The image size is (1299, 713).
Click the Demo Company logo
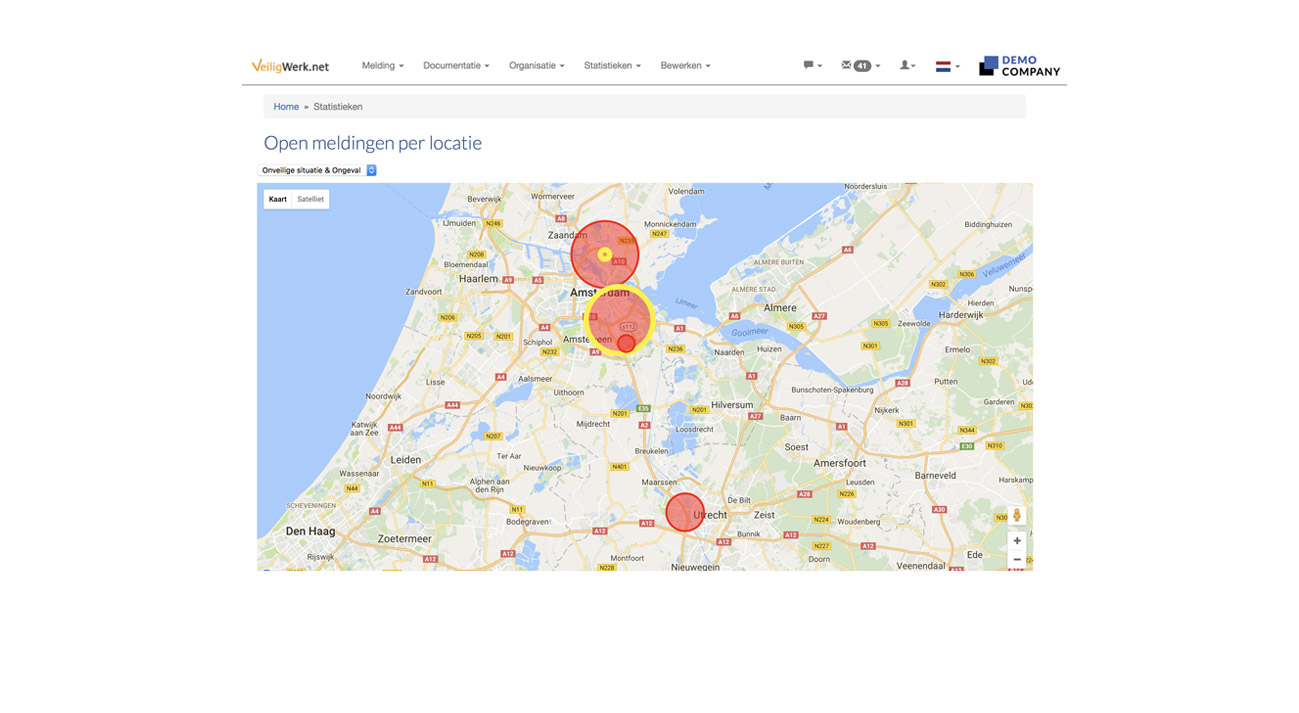coord(1019,66)
